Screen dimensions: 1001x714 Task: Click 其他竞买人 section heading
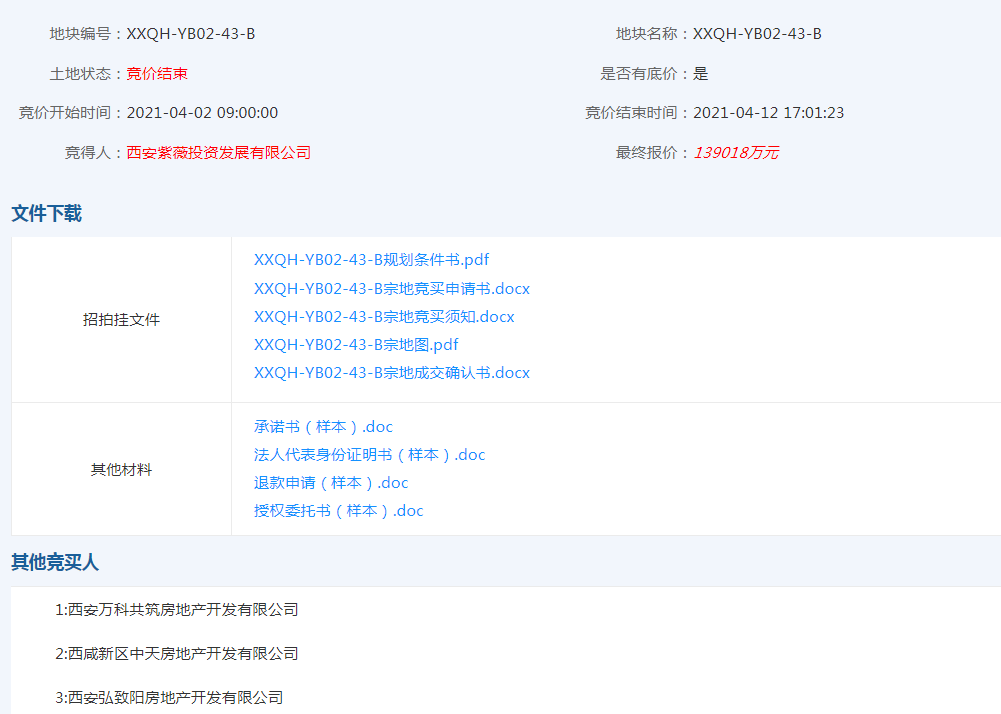[x=55, y=563]
